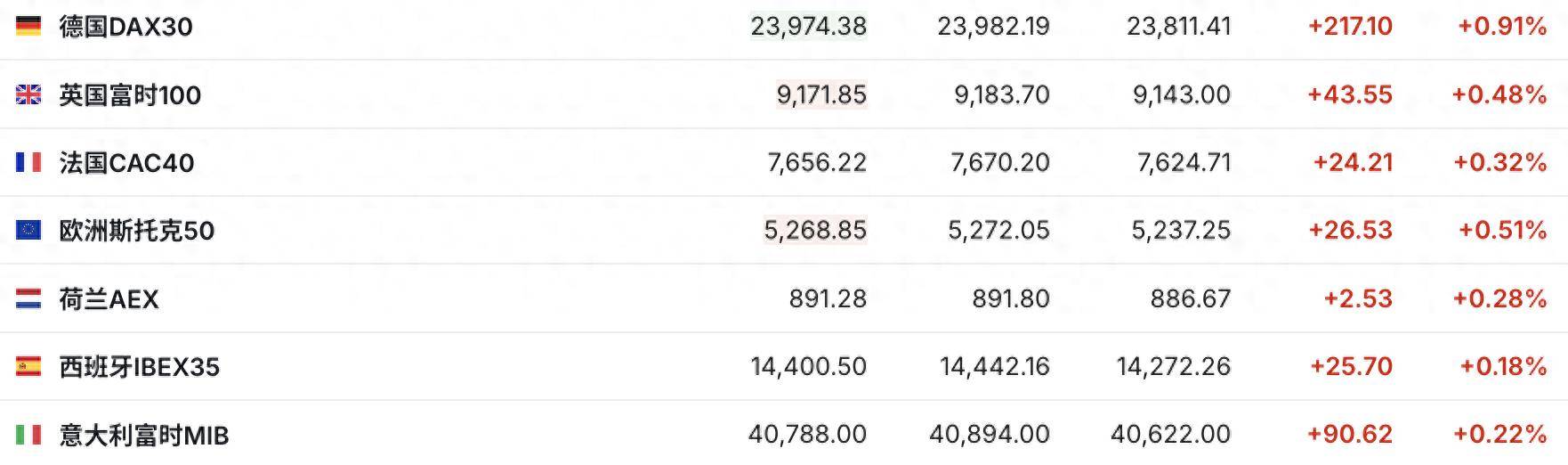
Task: Select the 9,183.70 high value cell
Action: pyautogui.click(x=1001, y=94)
